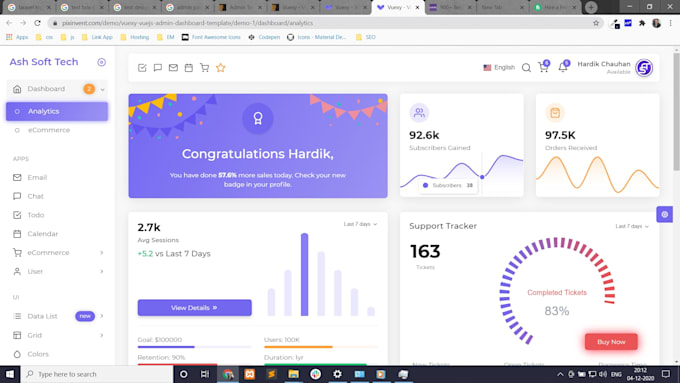Click the Users 100K progress bar
The height and width of the screenshot is (383, 680).
coord(321,347)
